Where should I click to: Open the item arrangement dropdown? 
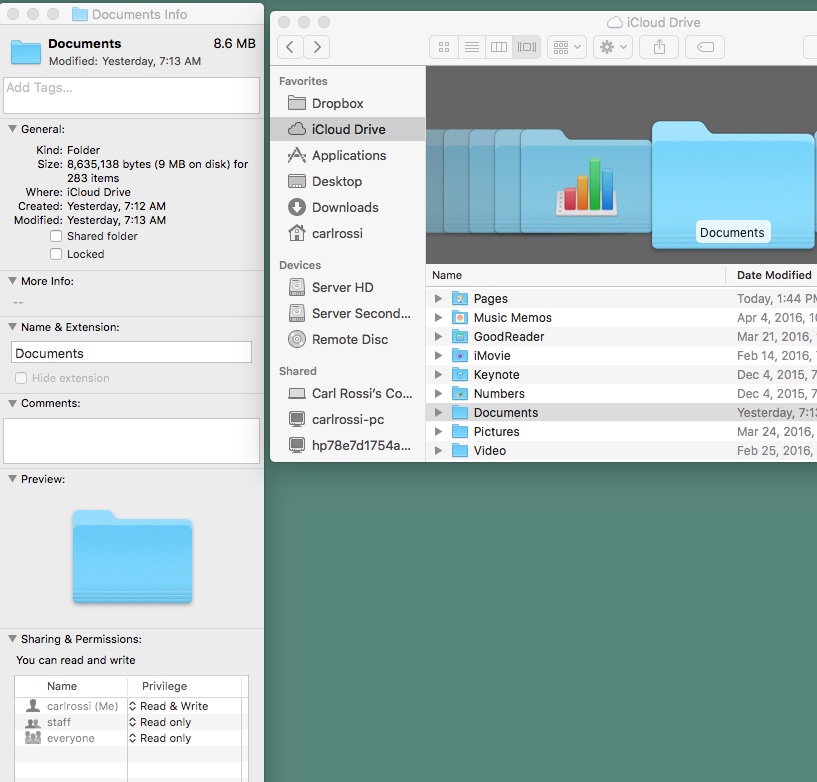click(567, 47)
